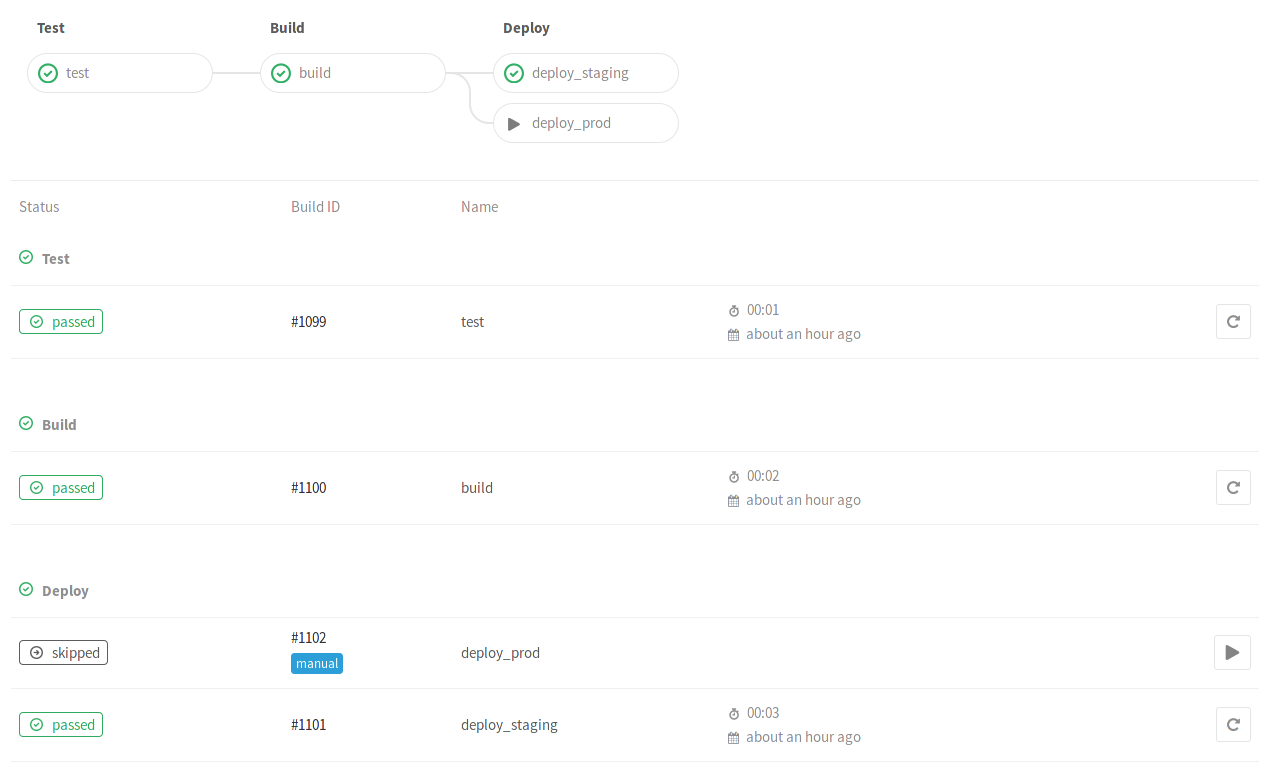
Task: Click the play icon in the deploy_prod pipeline node
Action: (x=513, y=123)
